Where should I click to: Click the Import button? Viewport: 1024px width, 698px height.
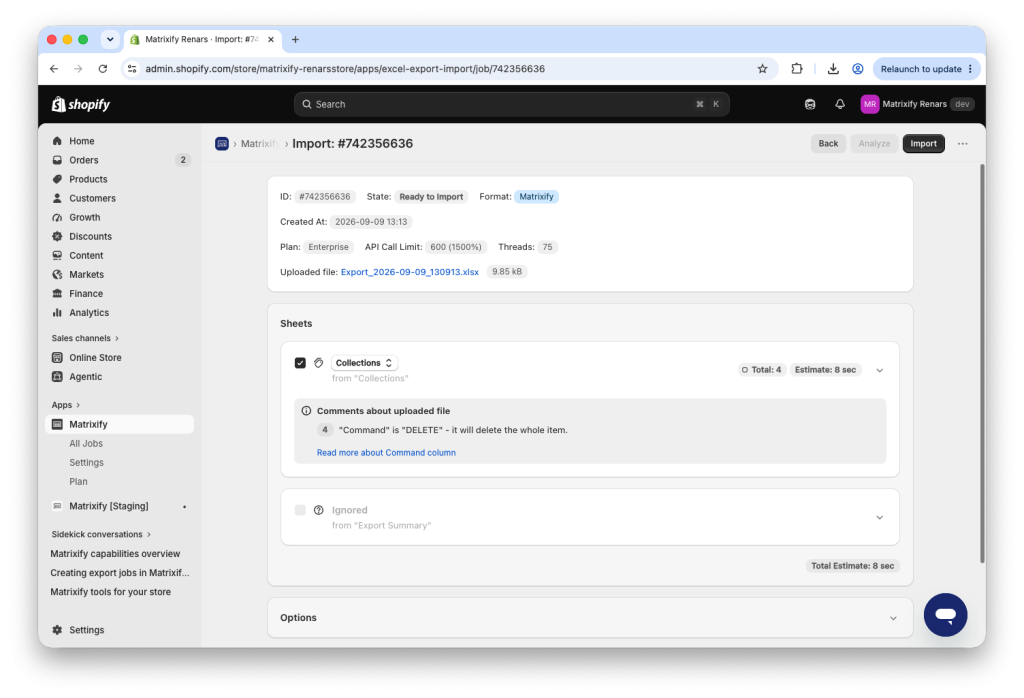click(x=923, y=144)
